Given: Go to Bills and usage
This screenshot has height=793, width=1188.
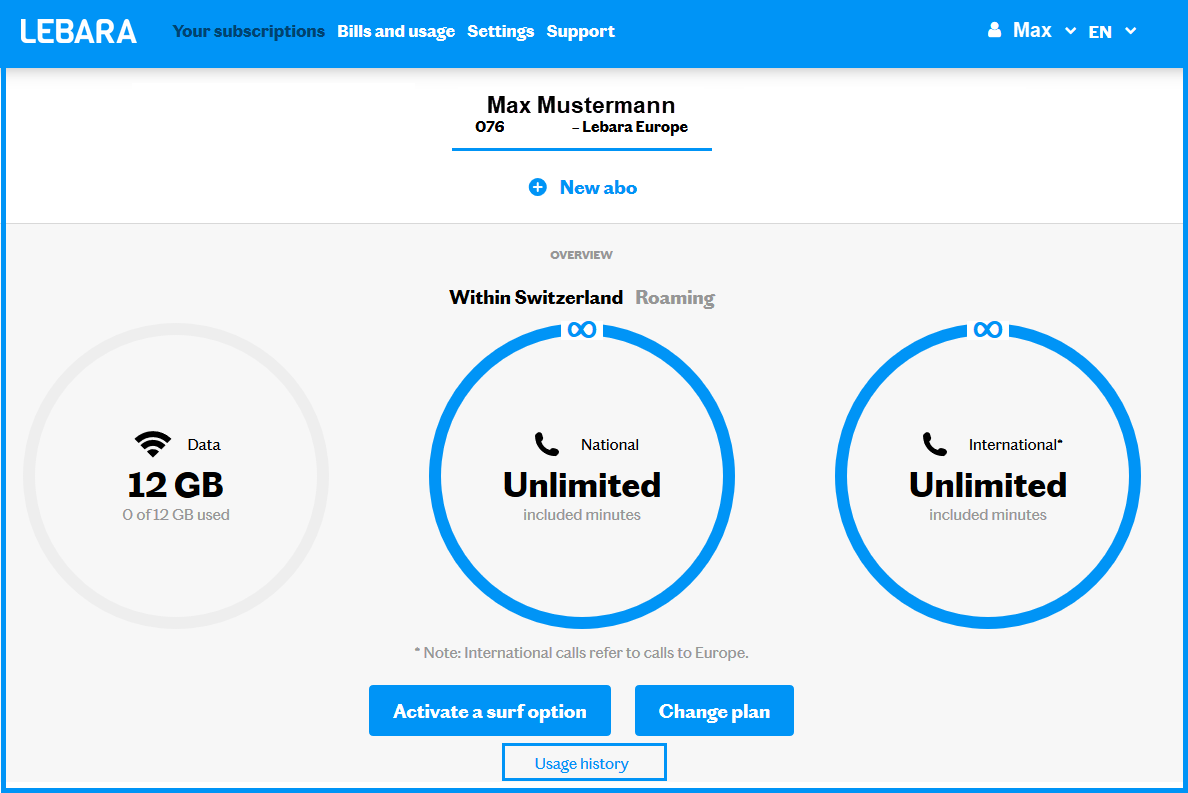Looking at the screenshot, I should [396, 31].
